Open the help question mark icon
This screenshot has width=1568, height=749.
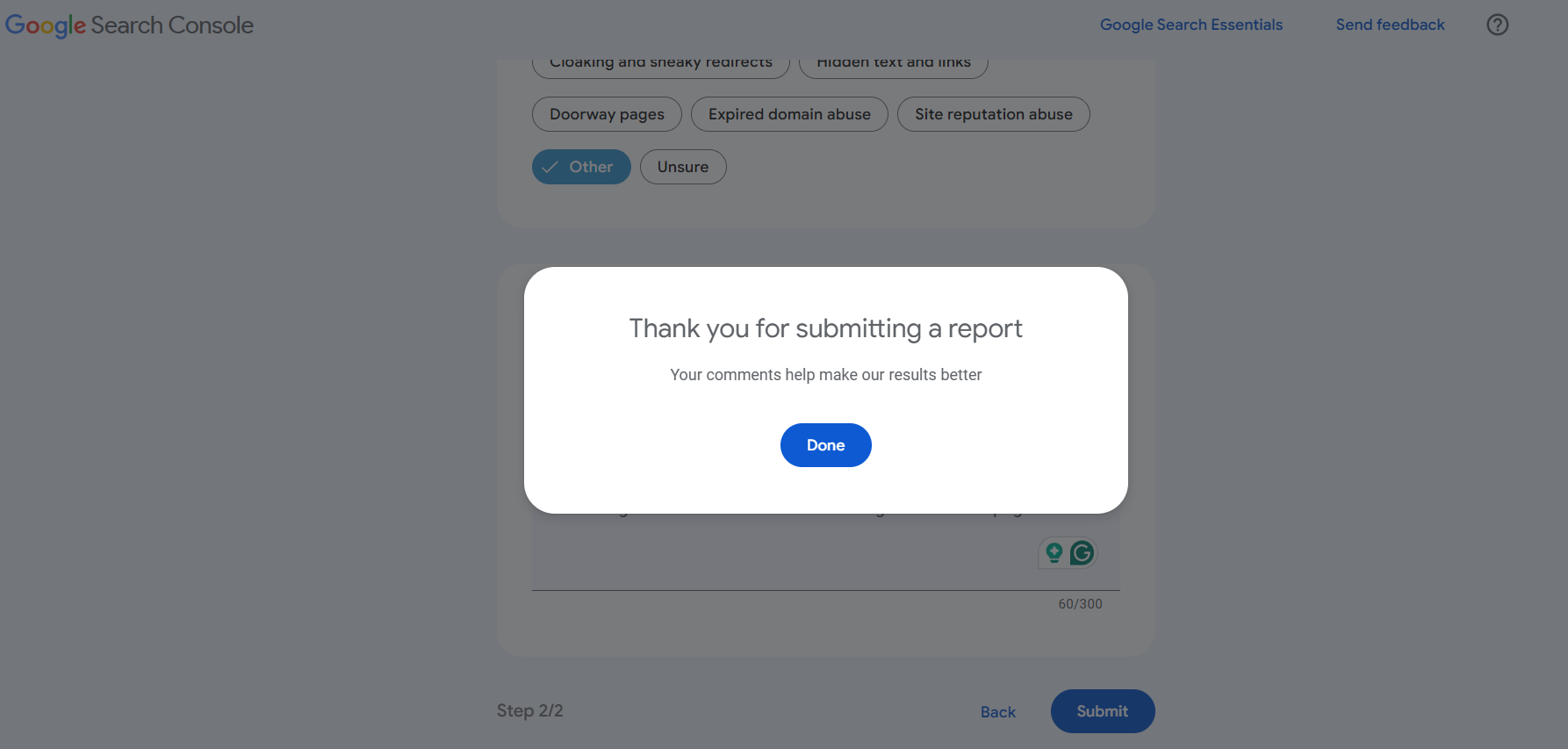click(x=1498, y=25)
